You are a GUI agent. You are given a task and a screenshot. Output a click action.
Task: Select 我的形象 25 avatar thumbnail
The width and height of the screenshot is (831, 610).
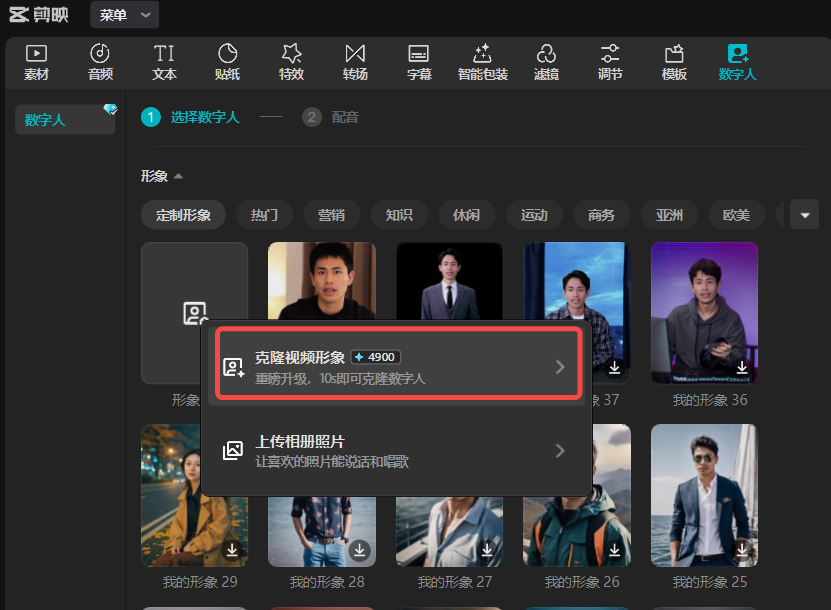coord(704,495)
